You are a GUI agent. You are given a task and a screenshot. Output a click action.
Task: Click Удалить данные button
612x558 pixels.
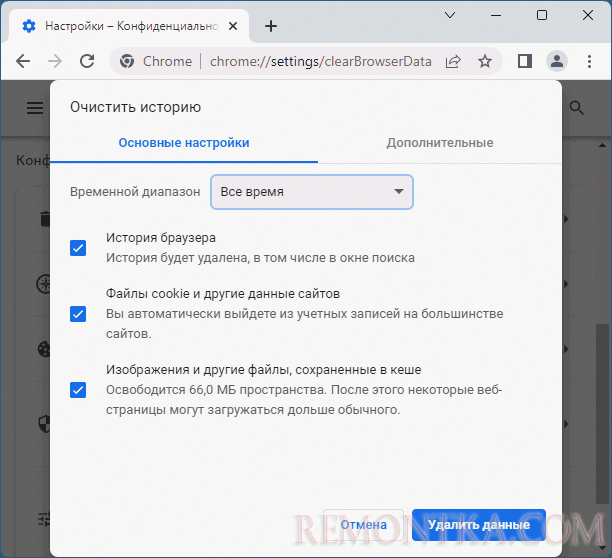click(x=479, y=525)
